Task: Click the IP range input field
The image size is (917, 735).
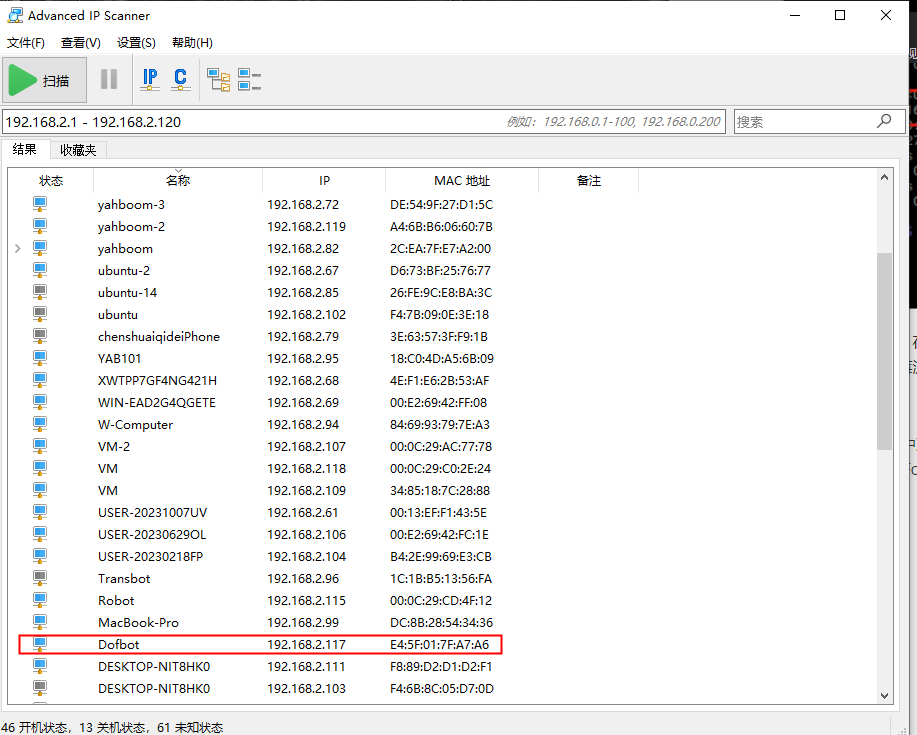Action: [364, 122]
